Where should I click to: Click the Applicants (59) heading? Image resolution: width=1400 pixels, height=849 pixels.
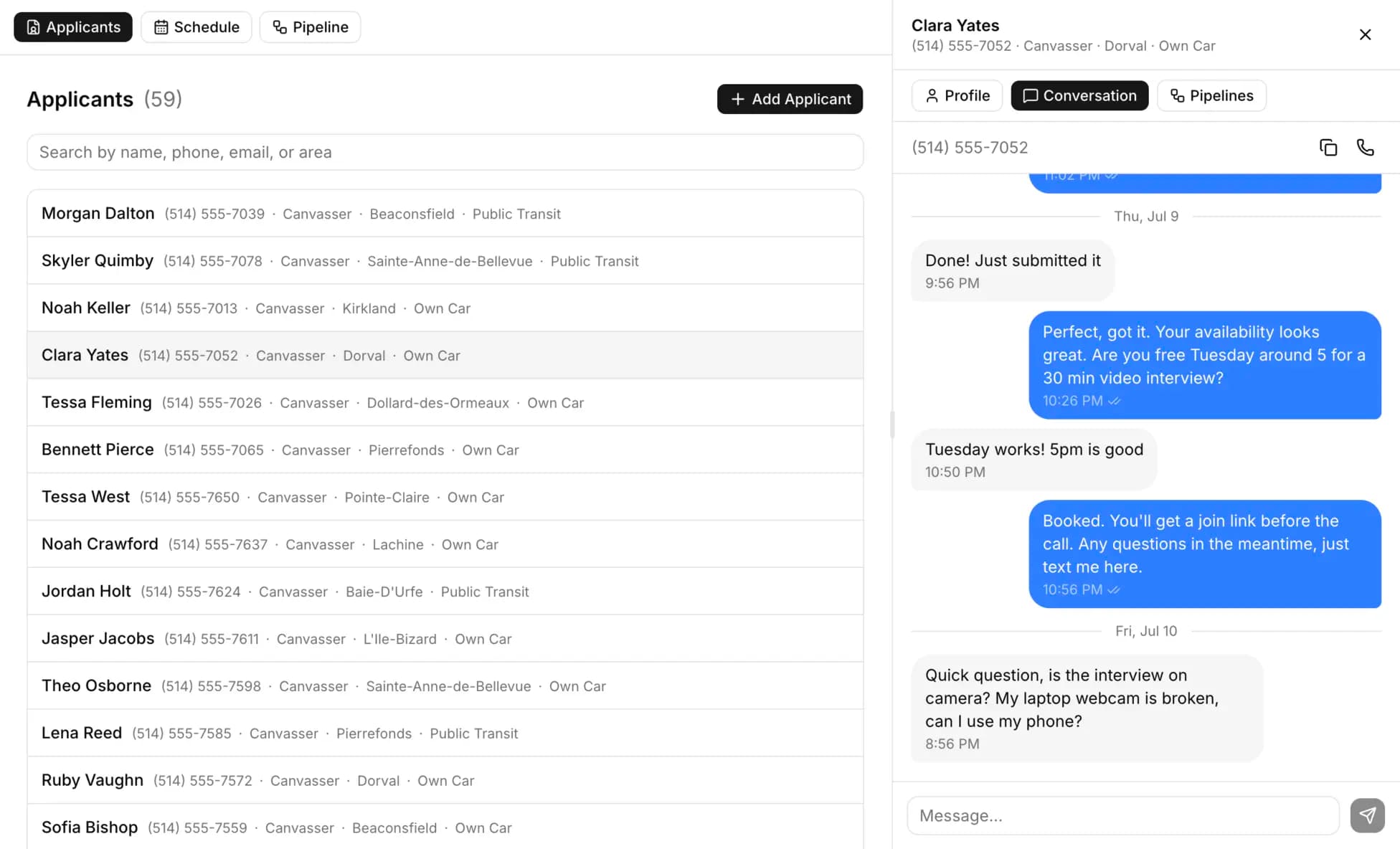105,99
